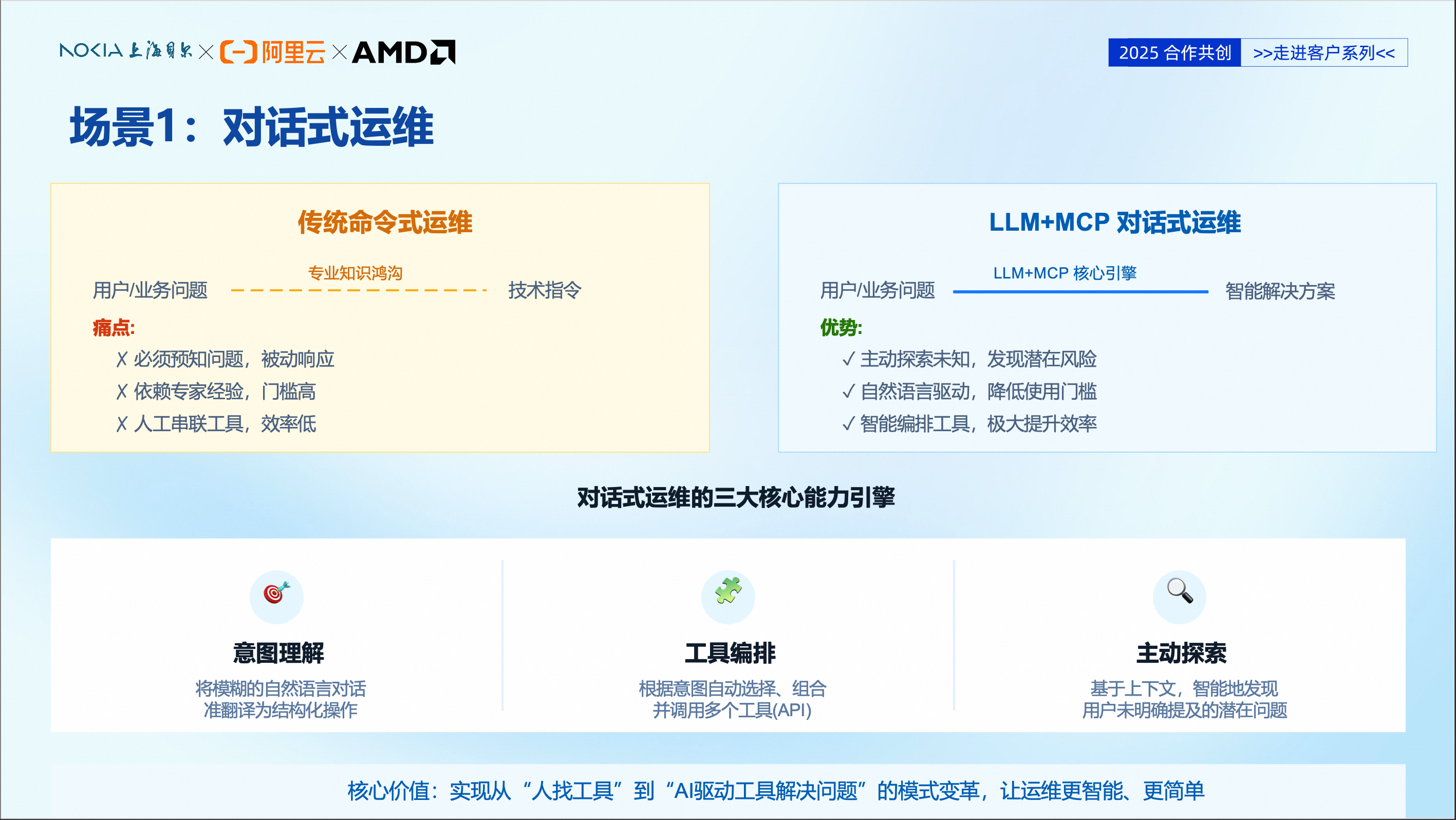This screenshot has height=820, width=1456.
Task: Click the Nokia 上海贝尔 logo
Action: point(125,51)
